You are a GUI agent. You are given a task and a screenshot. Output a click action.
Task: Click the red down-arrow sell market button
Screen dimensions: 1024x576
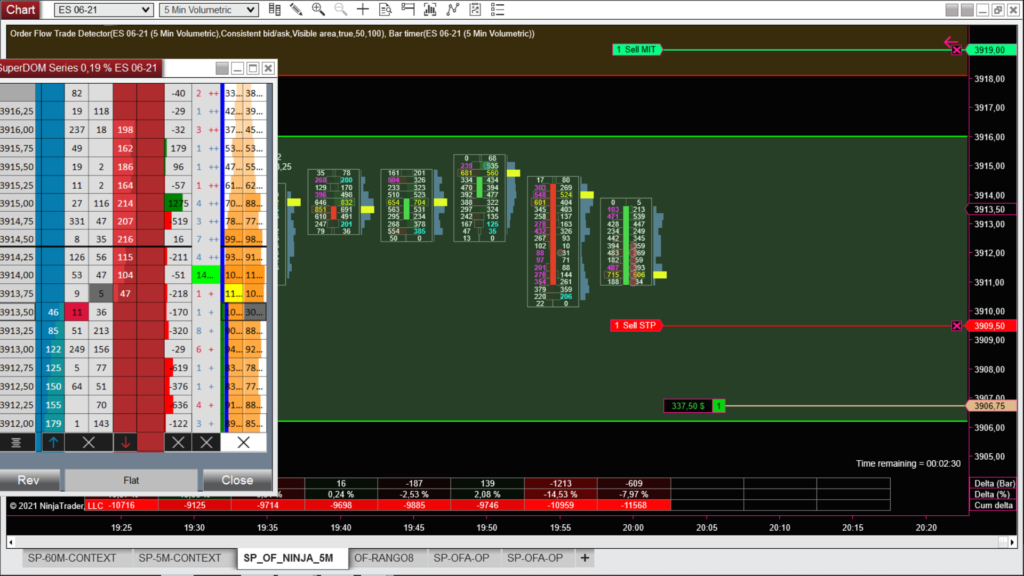[x=125, y=442]
